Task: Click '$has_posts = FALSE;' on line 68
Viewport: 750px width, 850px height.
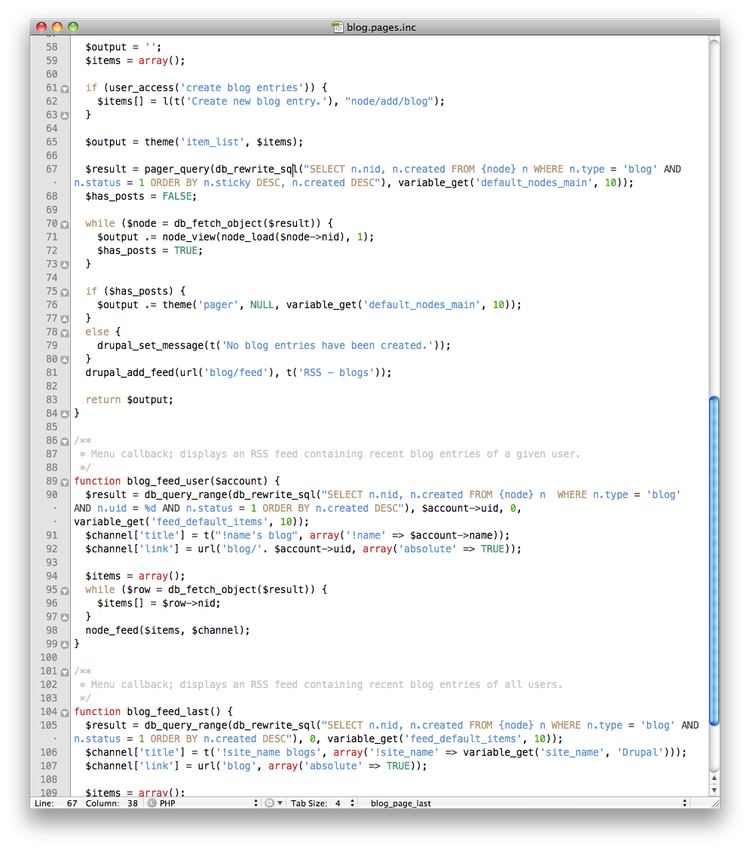Action: coord(141,196)
